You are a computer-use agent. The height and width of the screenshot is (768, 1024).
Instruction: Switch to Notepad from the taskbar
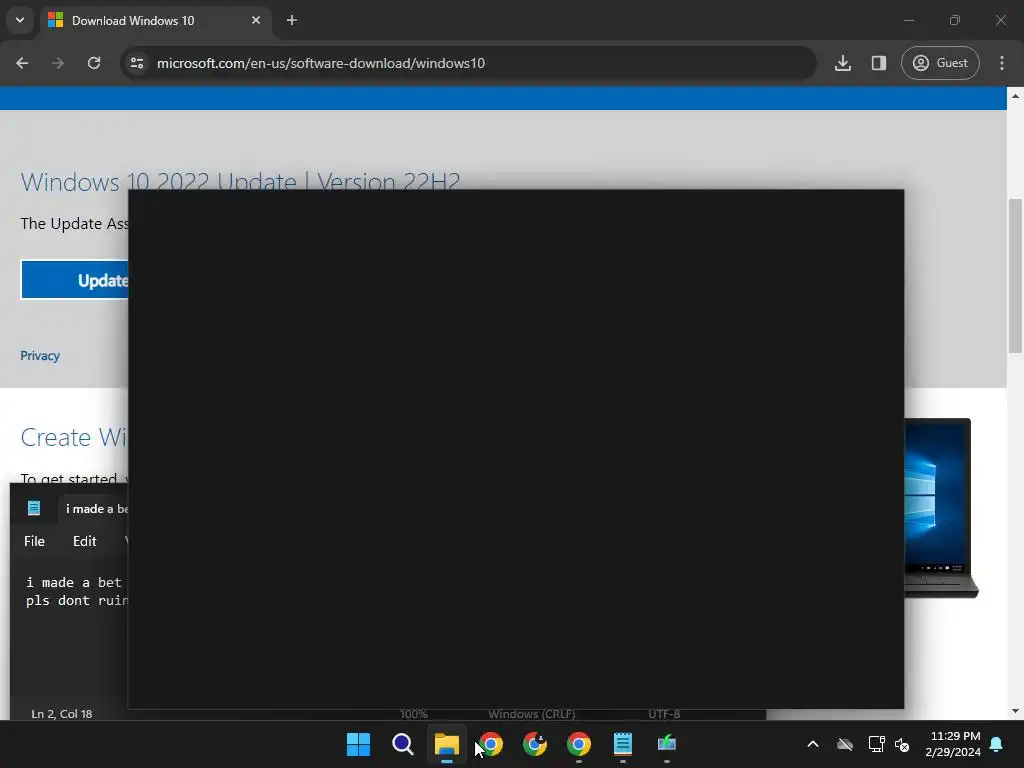(x=623, y=744)
